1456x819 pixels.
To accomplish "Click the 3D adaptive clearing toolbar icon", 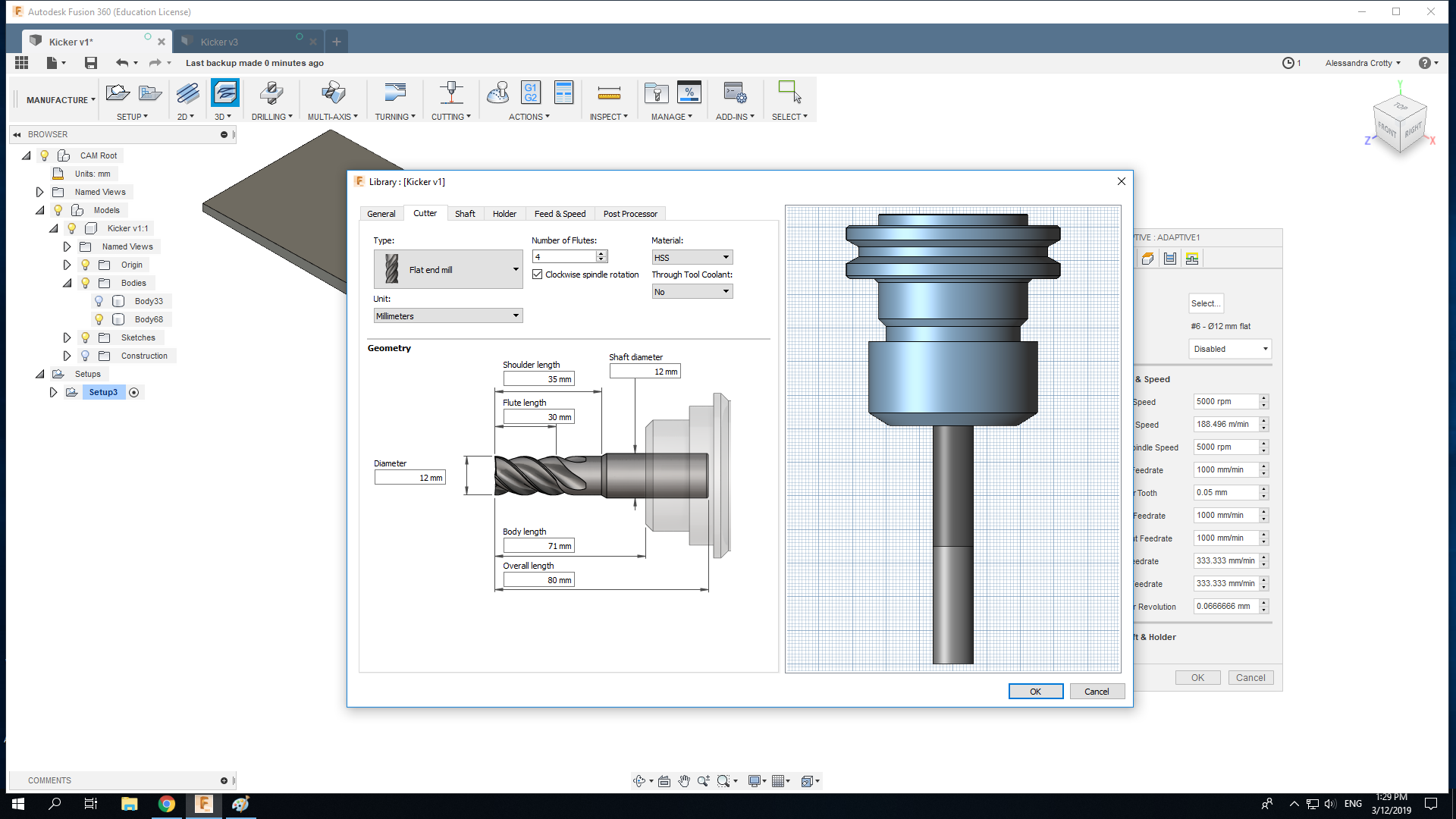I will tap(225, 93).
